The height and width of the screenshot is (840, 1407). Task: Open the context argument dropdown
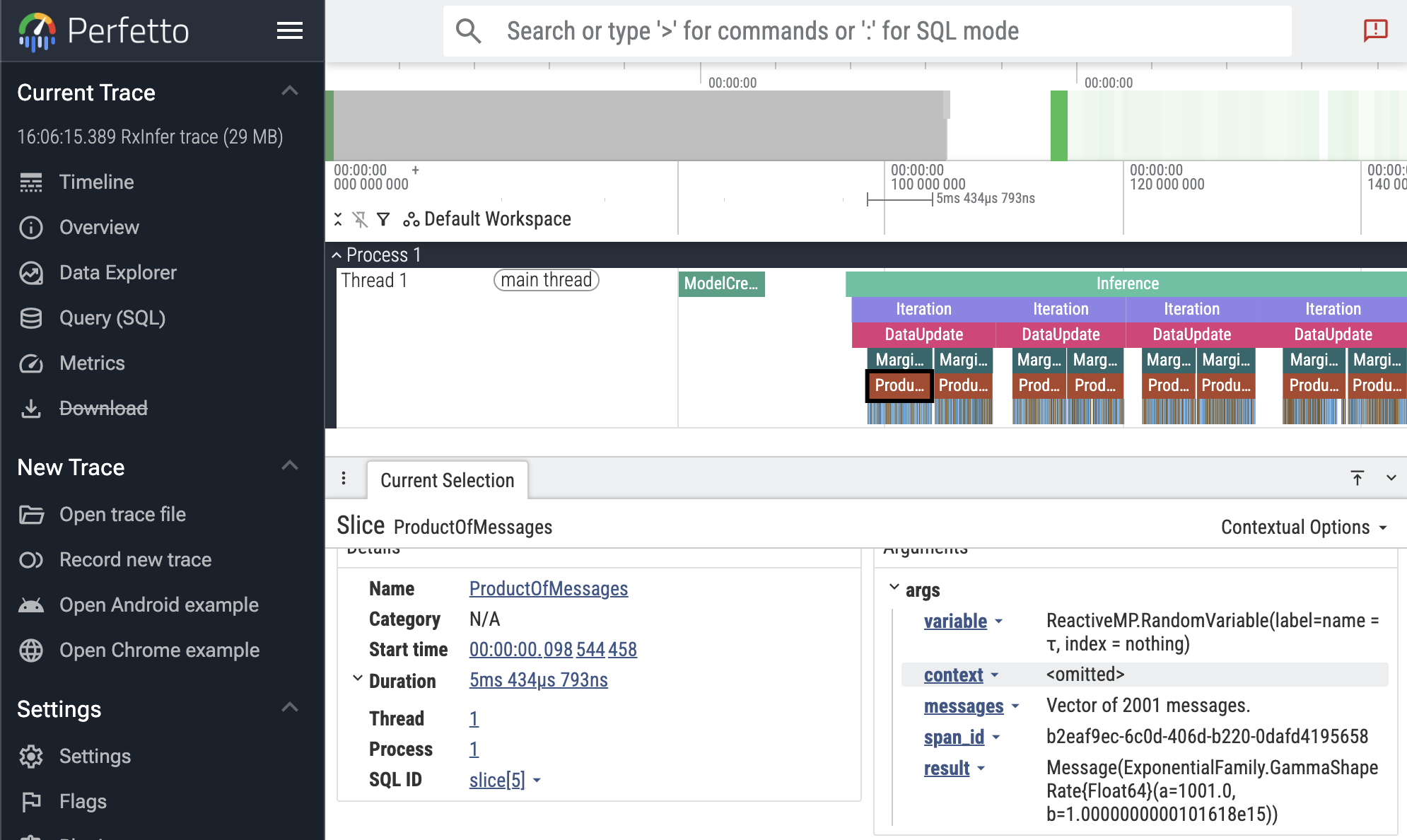pyautogui.click(x=995, y=675)
